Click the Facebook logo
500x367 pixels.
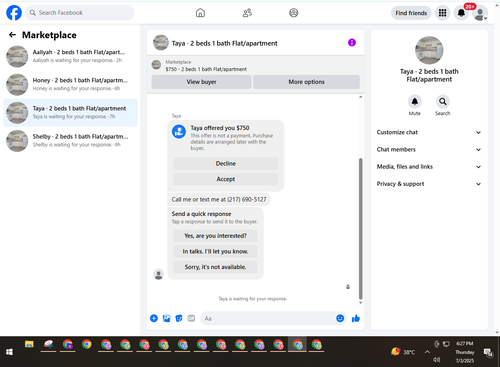click(x=14, y=13)
